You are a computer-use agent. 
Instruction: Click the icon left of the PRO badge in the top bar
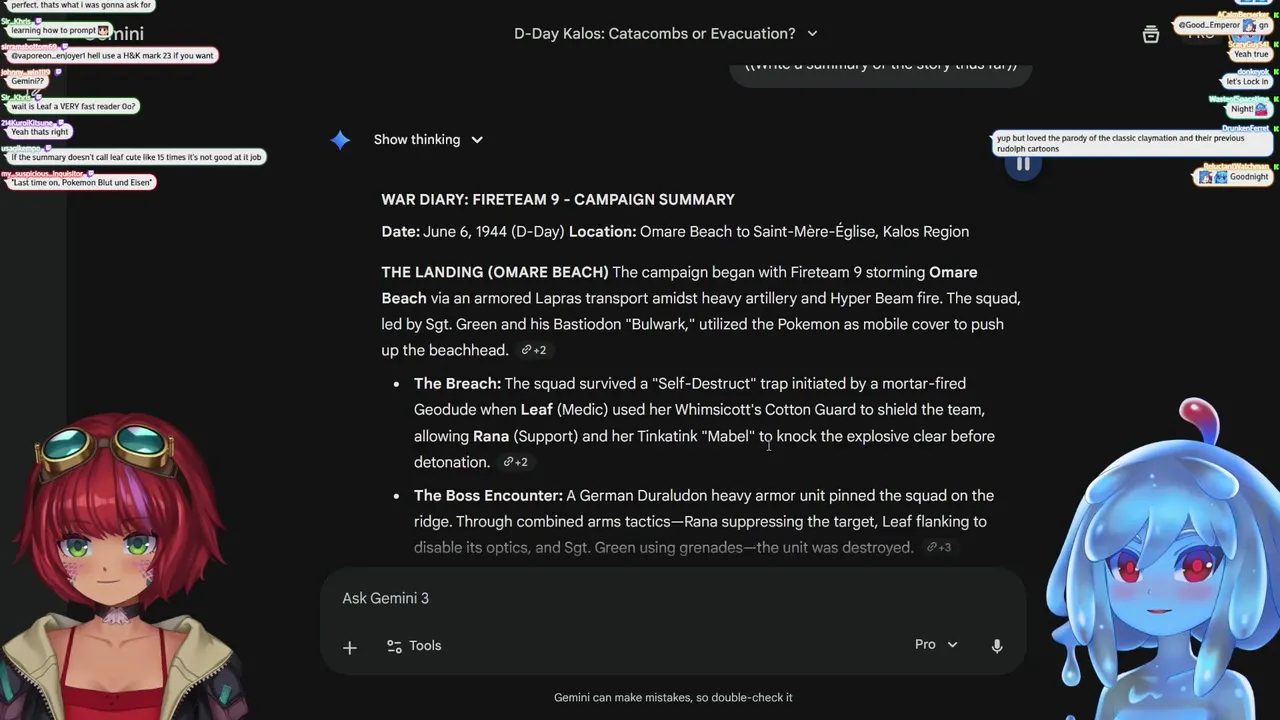click(x=1151, y=34)
